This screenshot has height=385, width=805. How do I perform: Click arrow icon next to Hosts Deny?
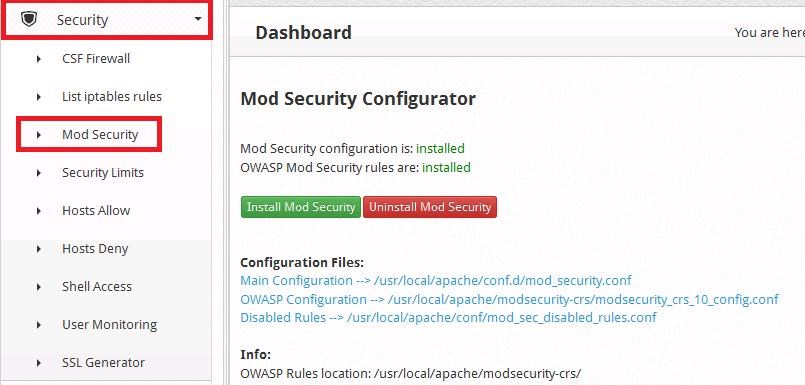pyautogui.click(x=39, y=248)
